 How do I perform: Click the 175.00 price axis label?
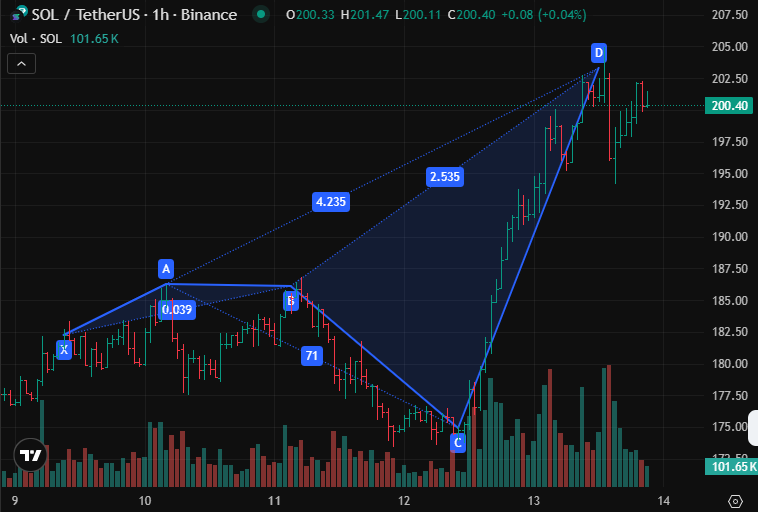click(729, 427)
